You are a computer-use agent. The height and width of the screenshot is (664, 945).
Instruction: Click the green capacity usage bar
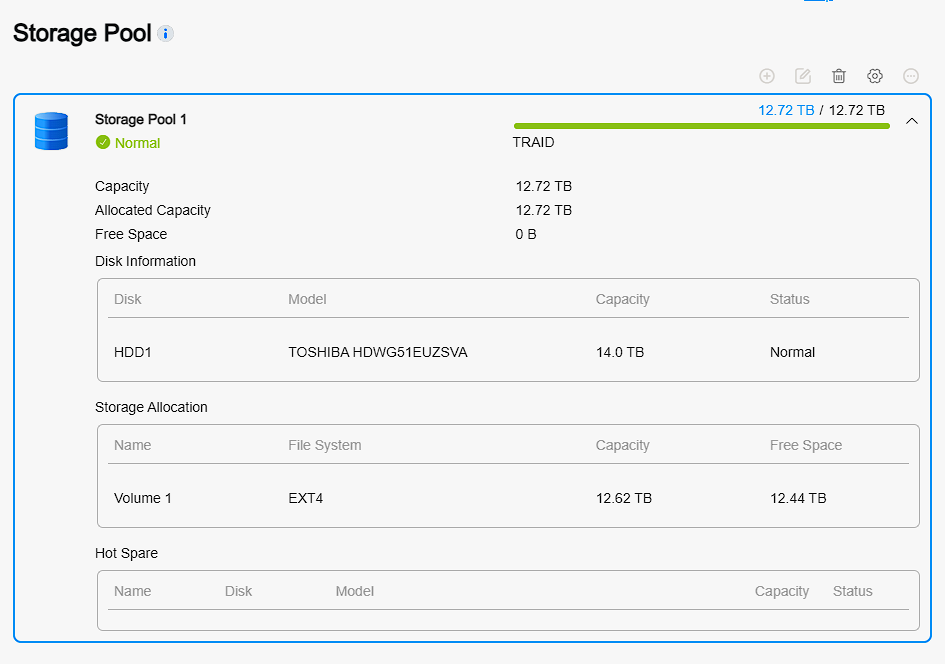click(x=702, y=126)
